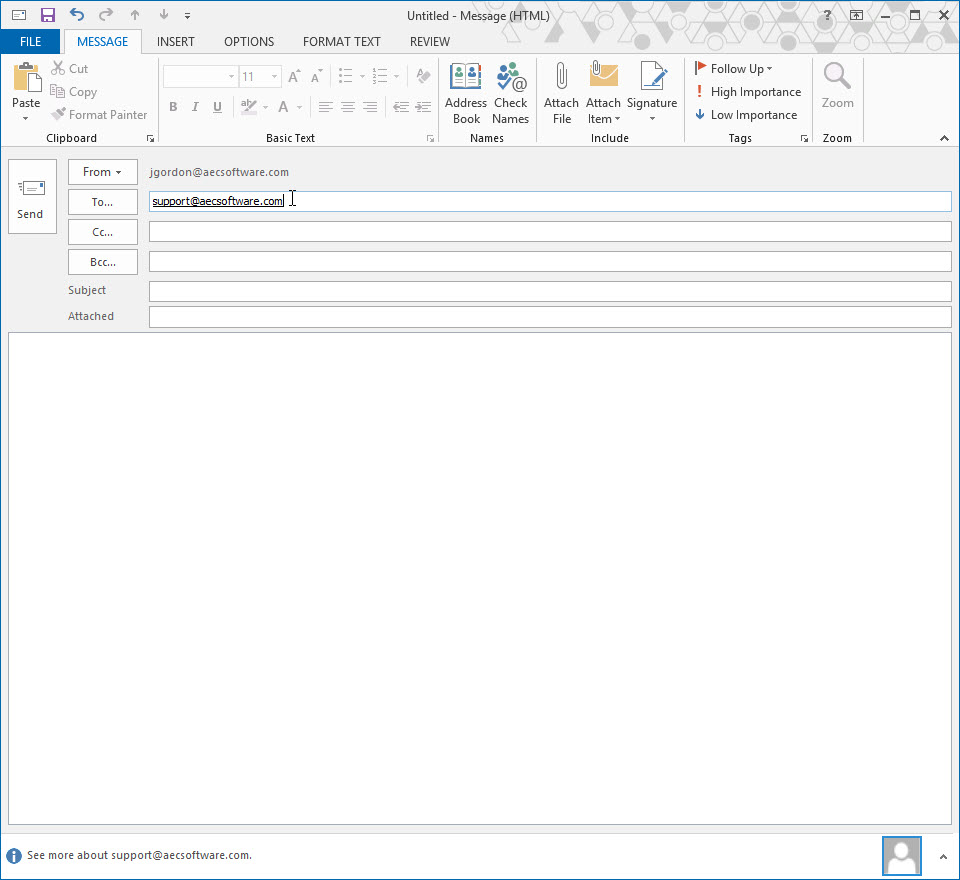Open the FORMAT TEXT tab
This screenshot has width=960, height=880.
[x=342, y=42]
